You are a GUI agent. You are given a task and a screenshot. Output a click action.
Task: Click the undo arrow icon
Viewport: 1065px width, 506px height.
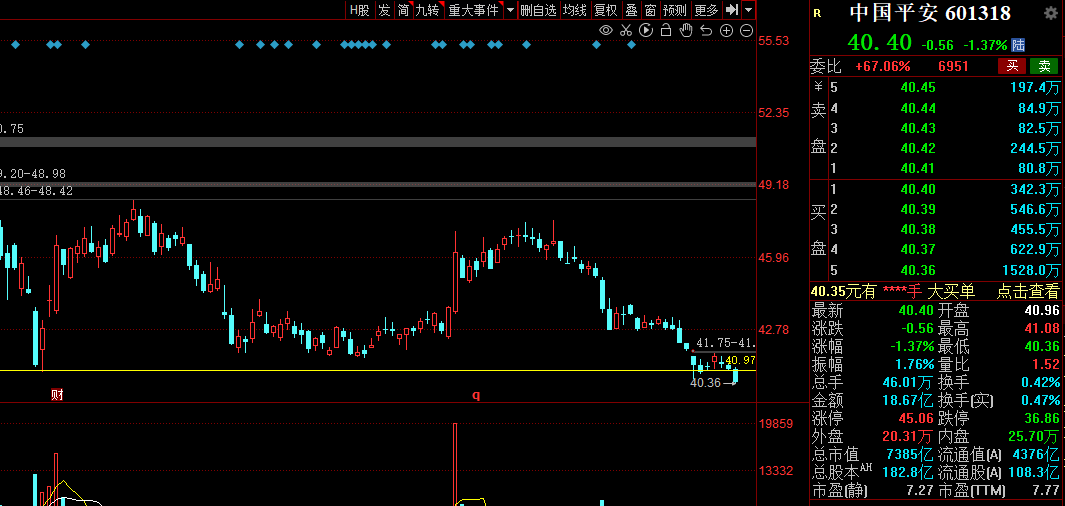tap(706, 30)
